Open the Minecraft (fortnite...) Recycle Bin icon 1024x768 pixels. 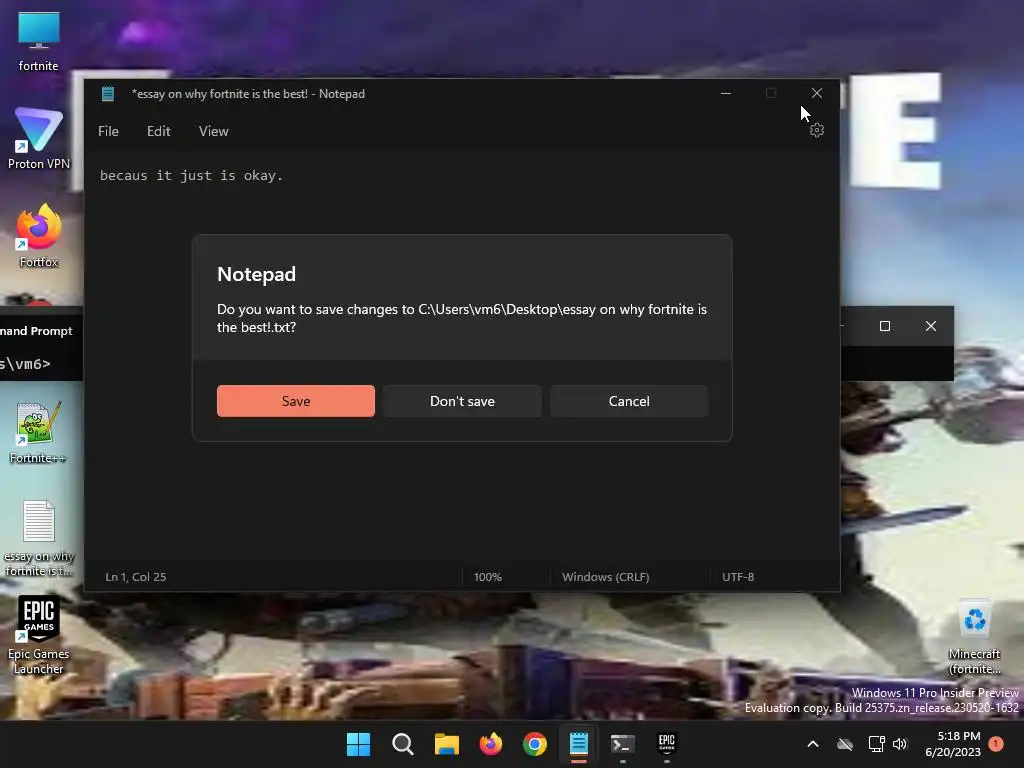coord(974,637)
